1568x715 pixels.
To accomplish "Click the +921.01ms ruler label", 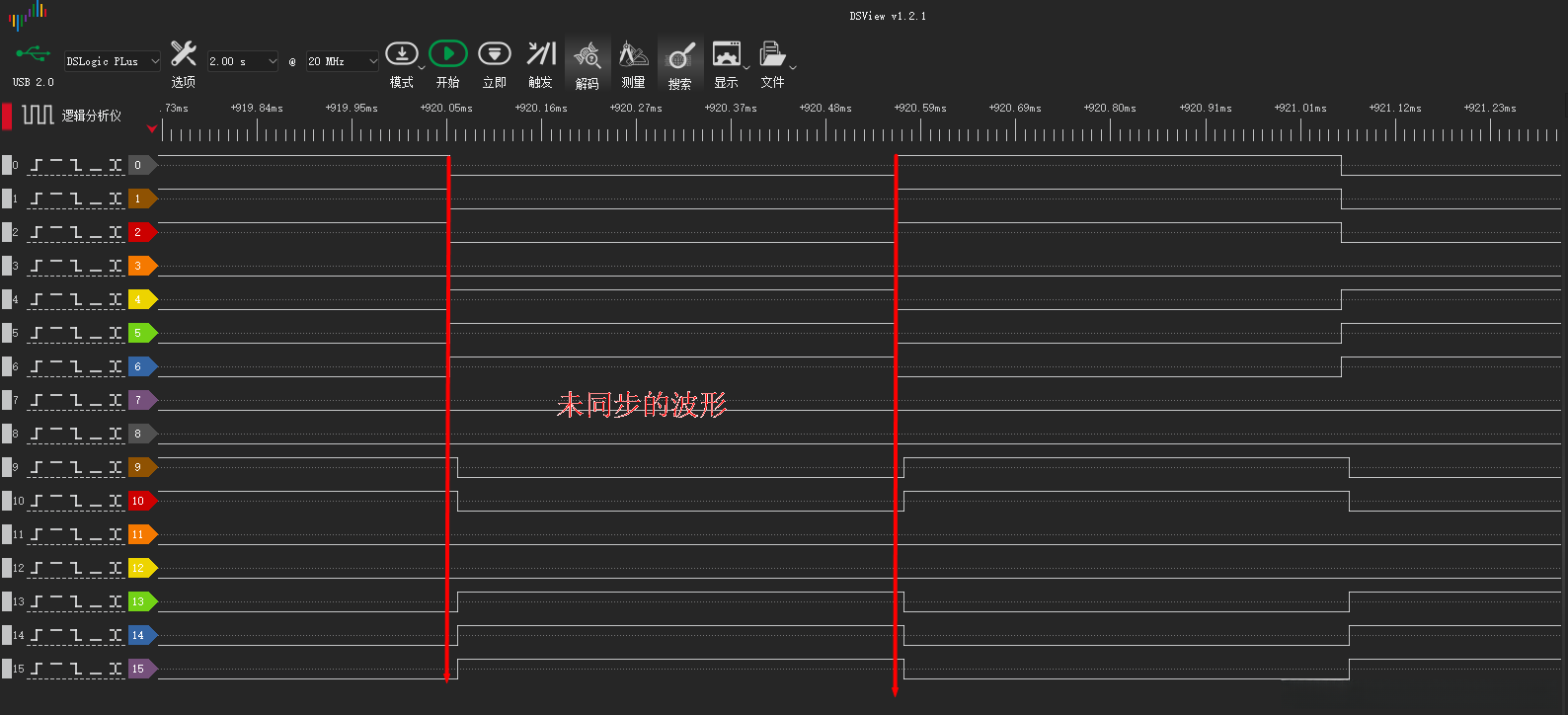I will tap(1300, 108).
